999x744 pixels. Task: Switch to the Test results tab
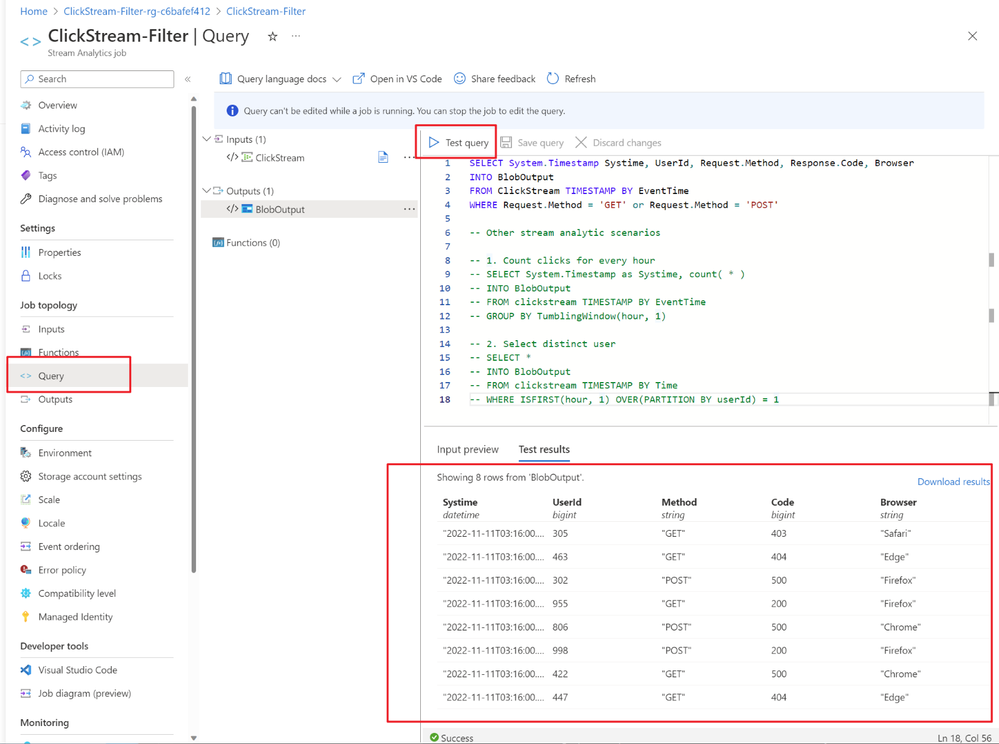(x=544, y=450)
